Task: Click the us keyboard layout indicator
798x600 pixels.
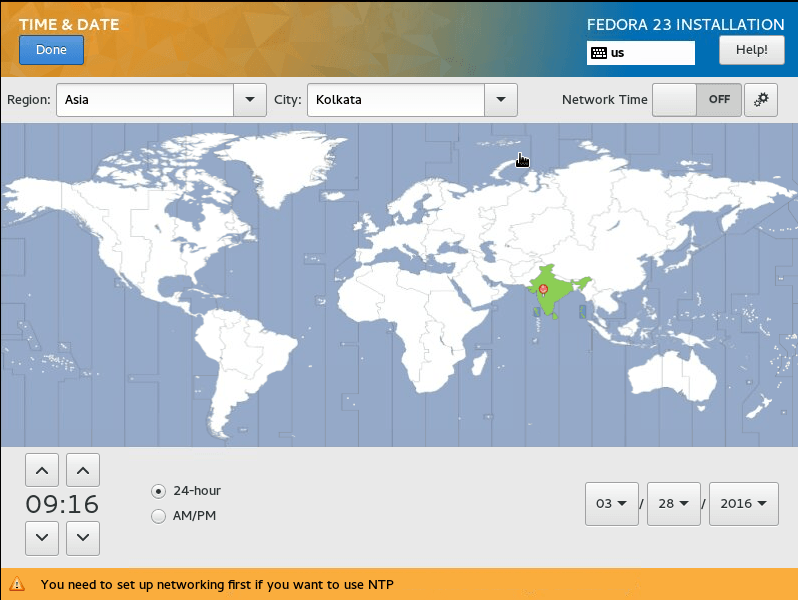Action: pyautogui.click(x=640, y=53)
